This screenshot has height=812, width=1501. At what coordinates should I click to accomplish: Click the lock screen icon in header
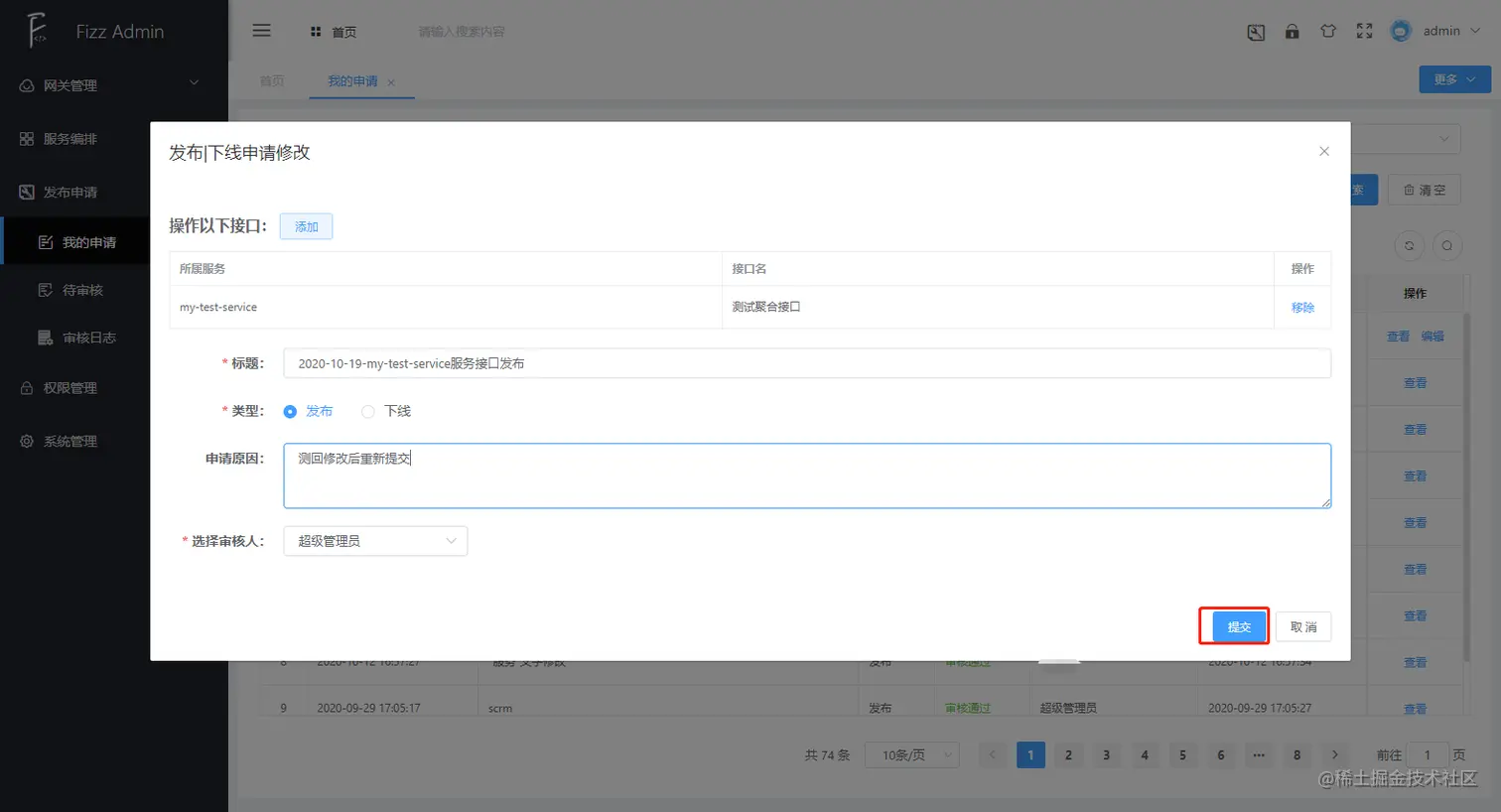[1292, 31]
